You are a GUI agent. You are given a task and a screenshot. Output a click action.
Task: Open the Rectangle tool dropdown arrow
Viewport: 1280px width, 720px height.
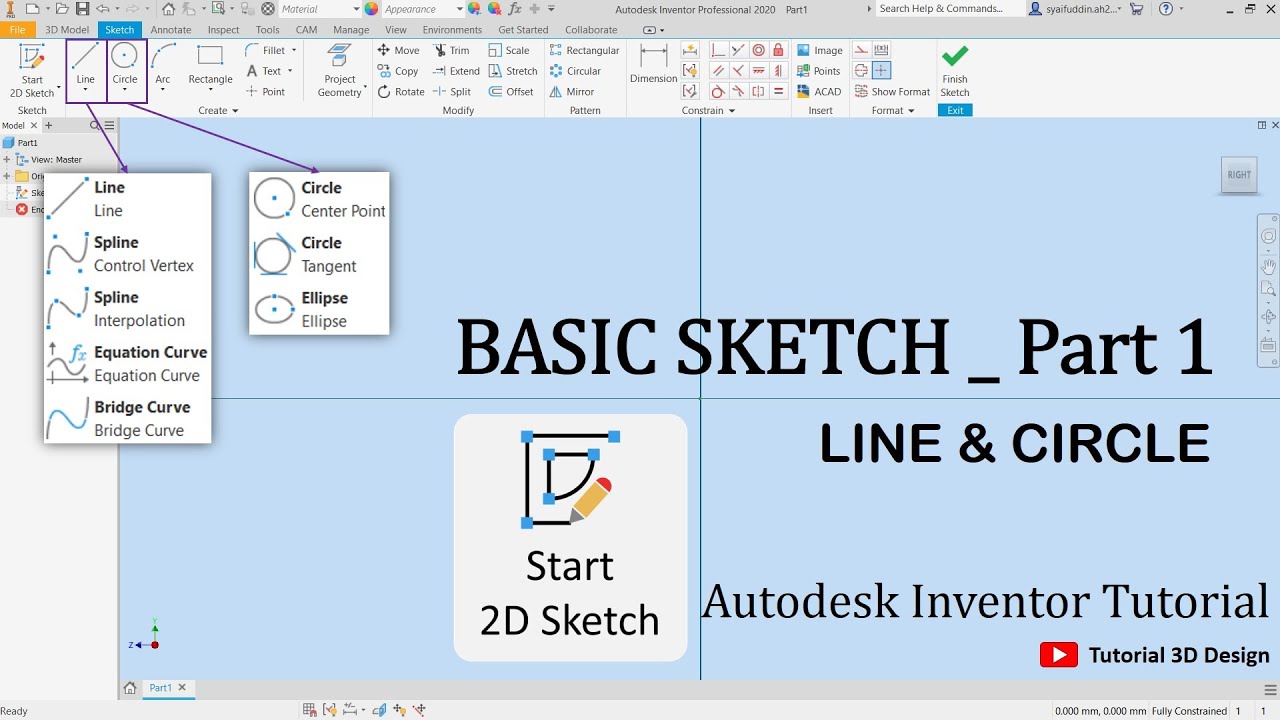click(x=210, y=91)
